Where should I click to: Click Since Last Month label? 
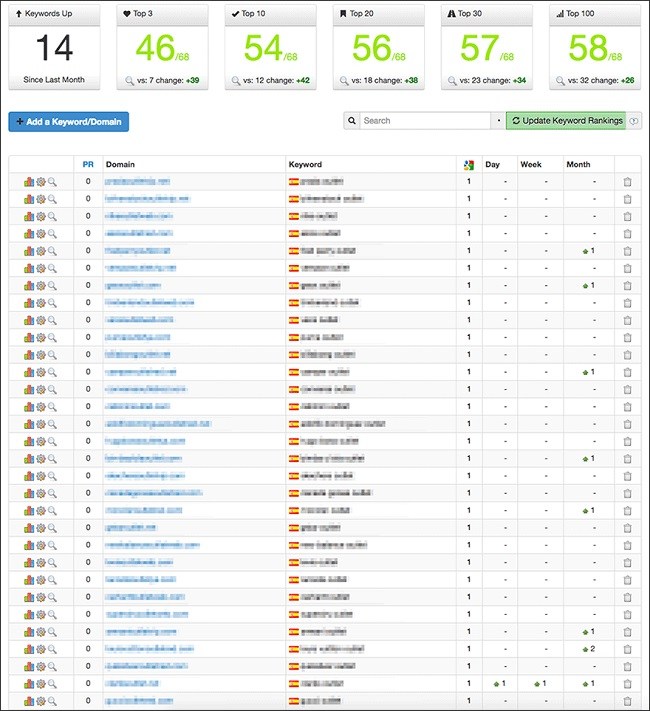(x=54, y=80)
